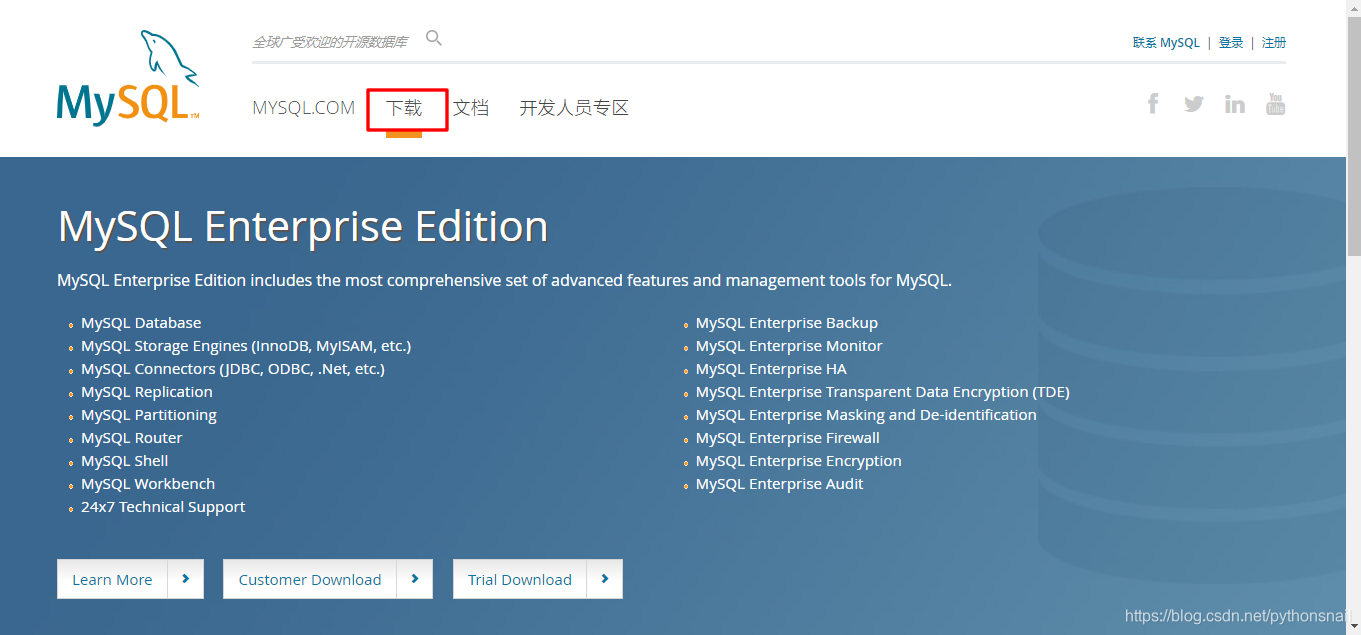Click the MySQL Storage Engines list item

coord(246,346)
